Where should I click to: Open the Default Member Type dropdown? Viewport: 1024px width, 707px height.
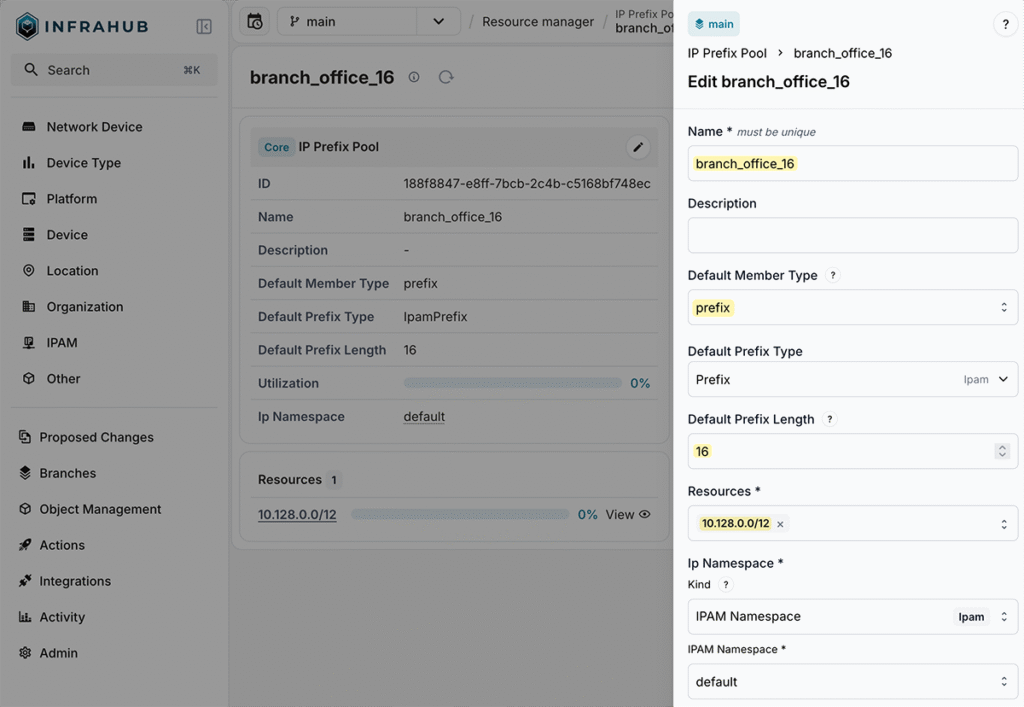pos(851,307)
